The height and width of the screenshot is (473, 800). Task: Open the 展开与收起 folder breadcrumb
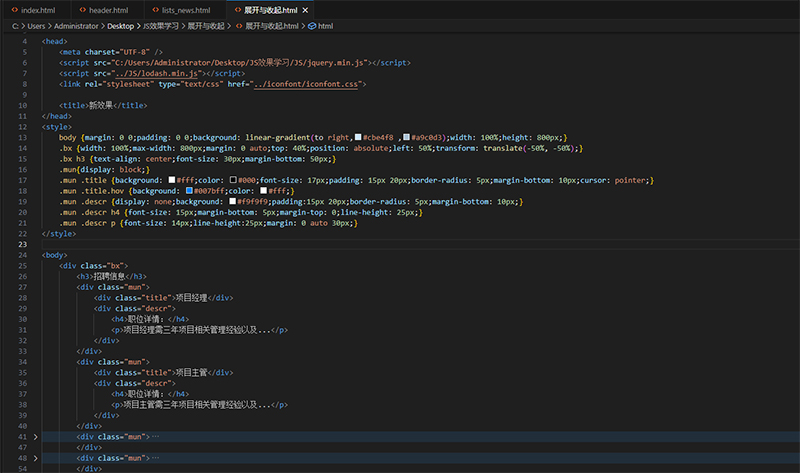[206, 26]
